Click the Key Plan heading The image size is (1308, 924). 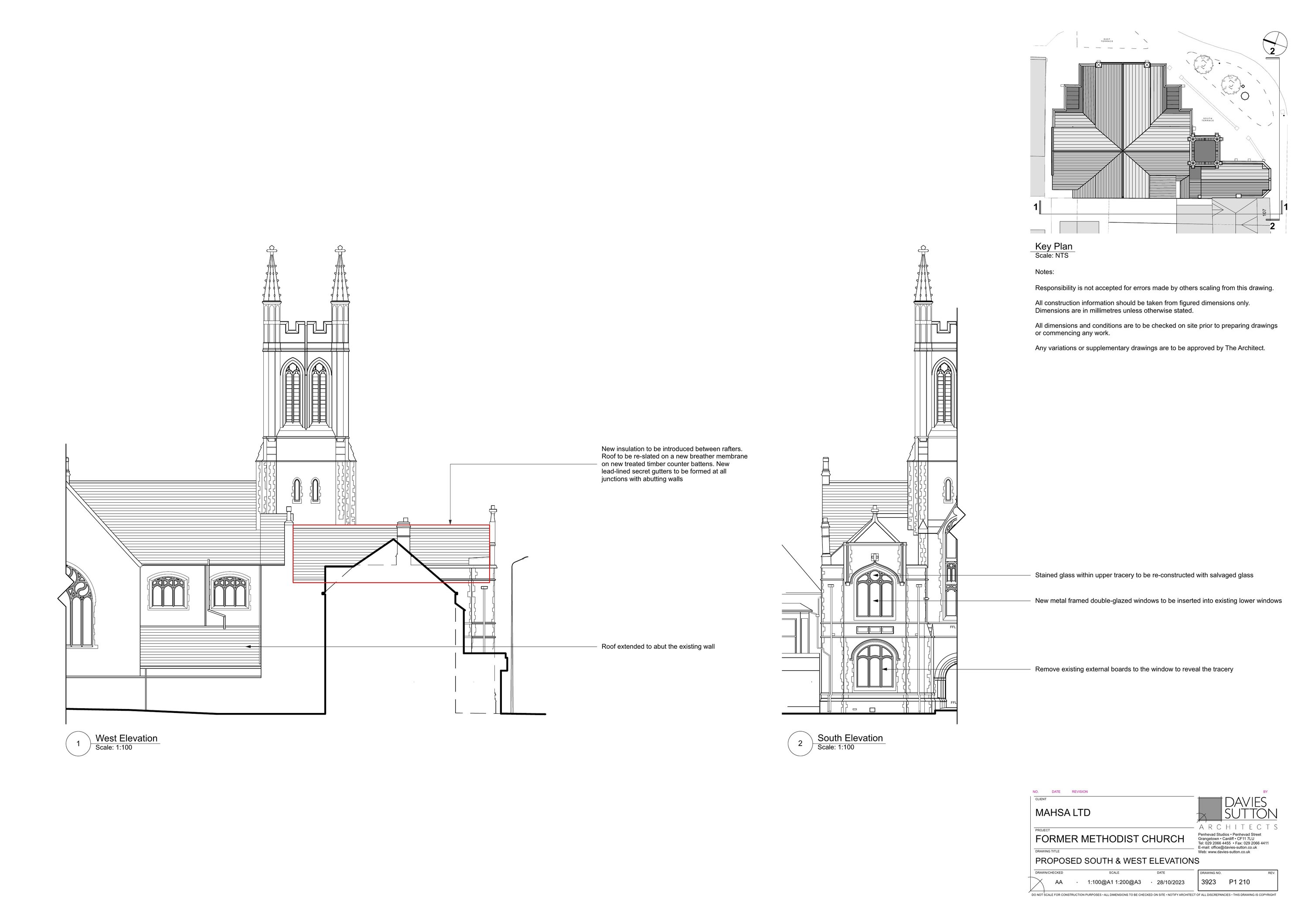pyautogui.click(x=1053, y=246)
